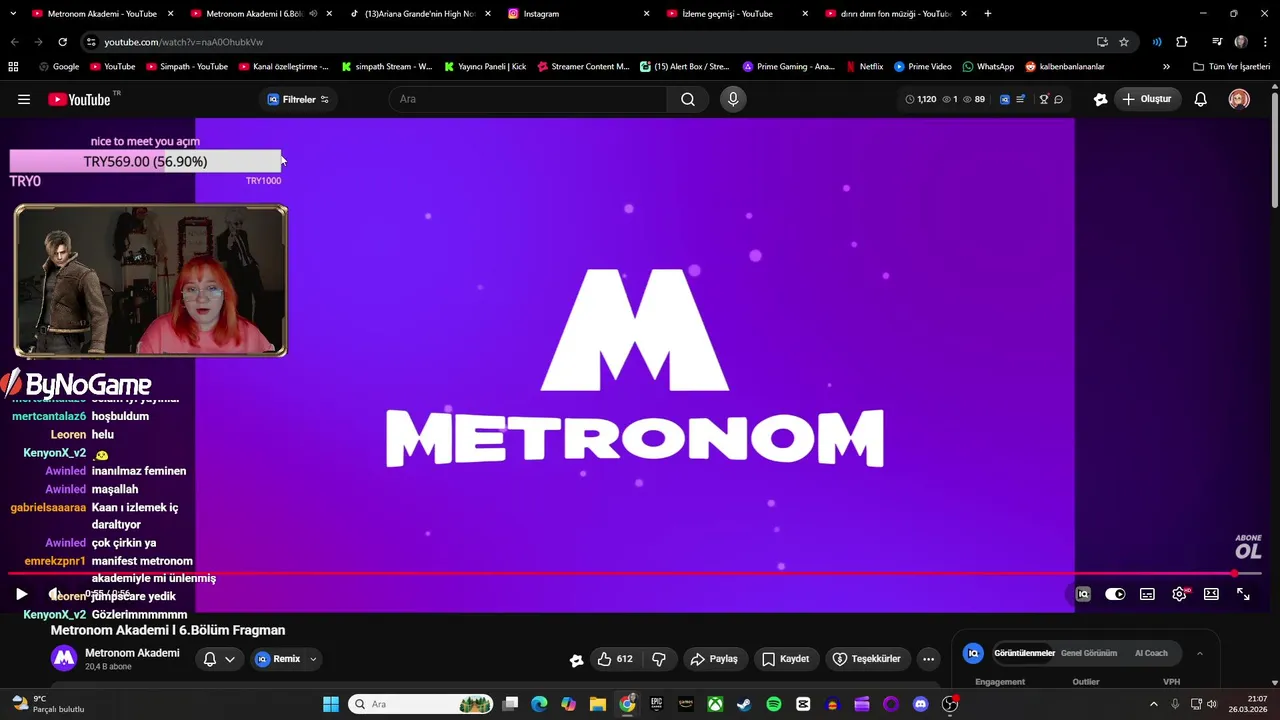Play the video with the play button

point(21,594)
